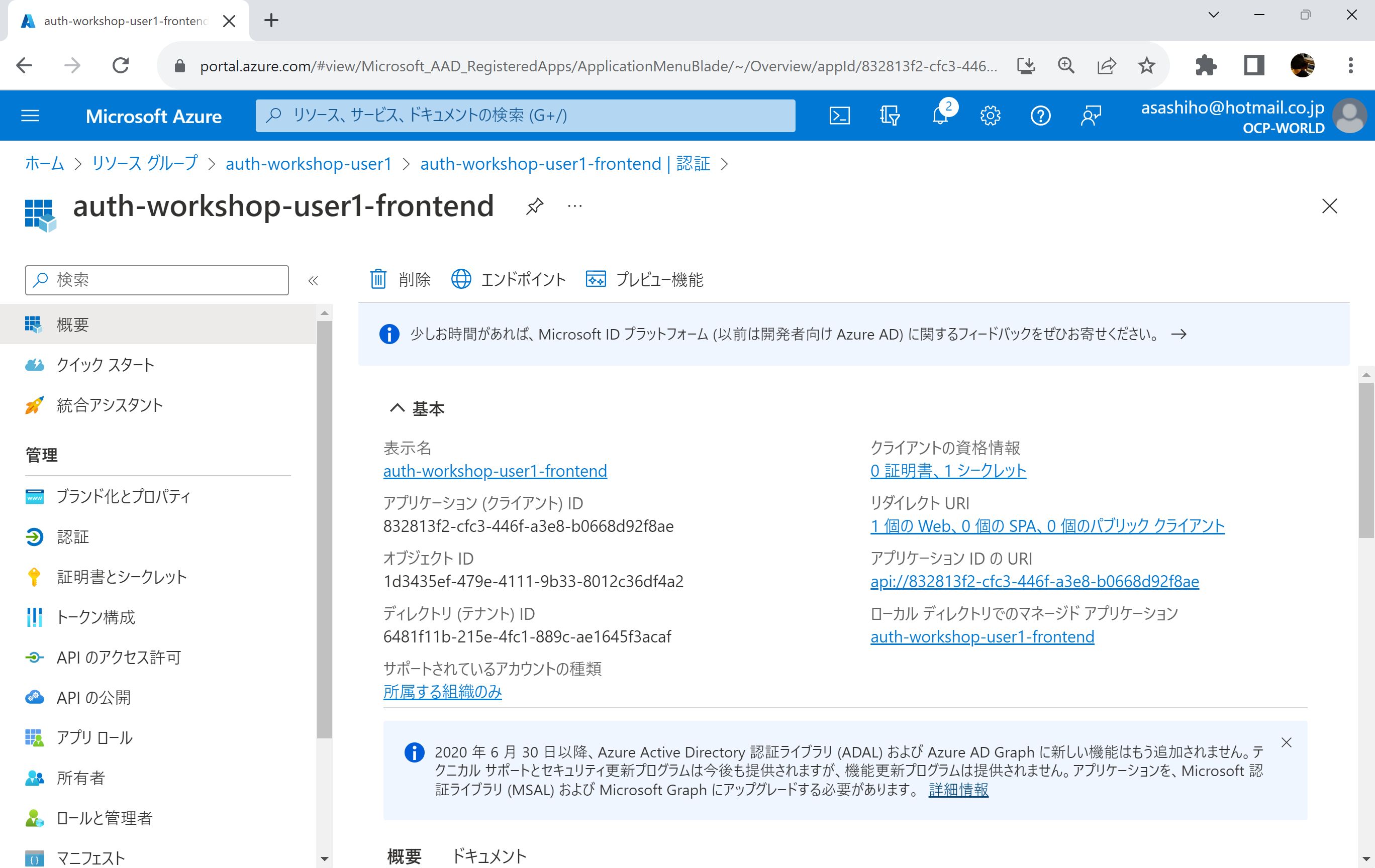This screenshot has width=1375, height=868.
Task: Collapse the 基本 section chevron
Action: point(398,408)
